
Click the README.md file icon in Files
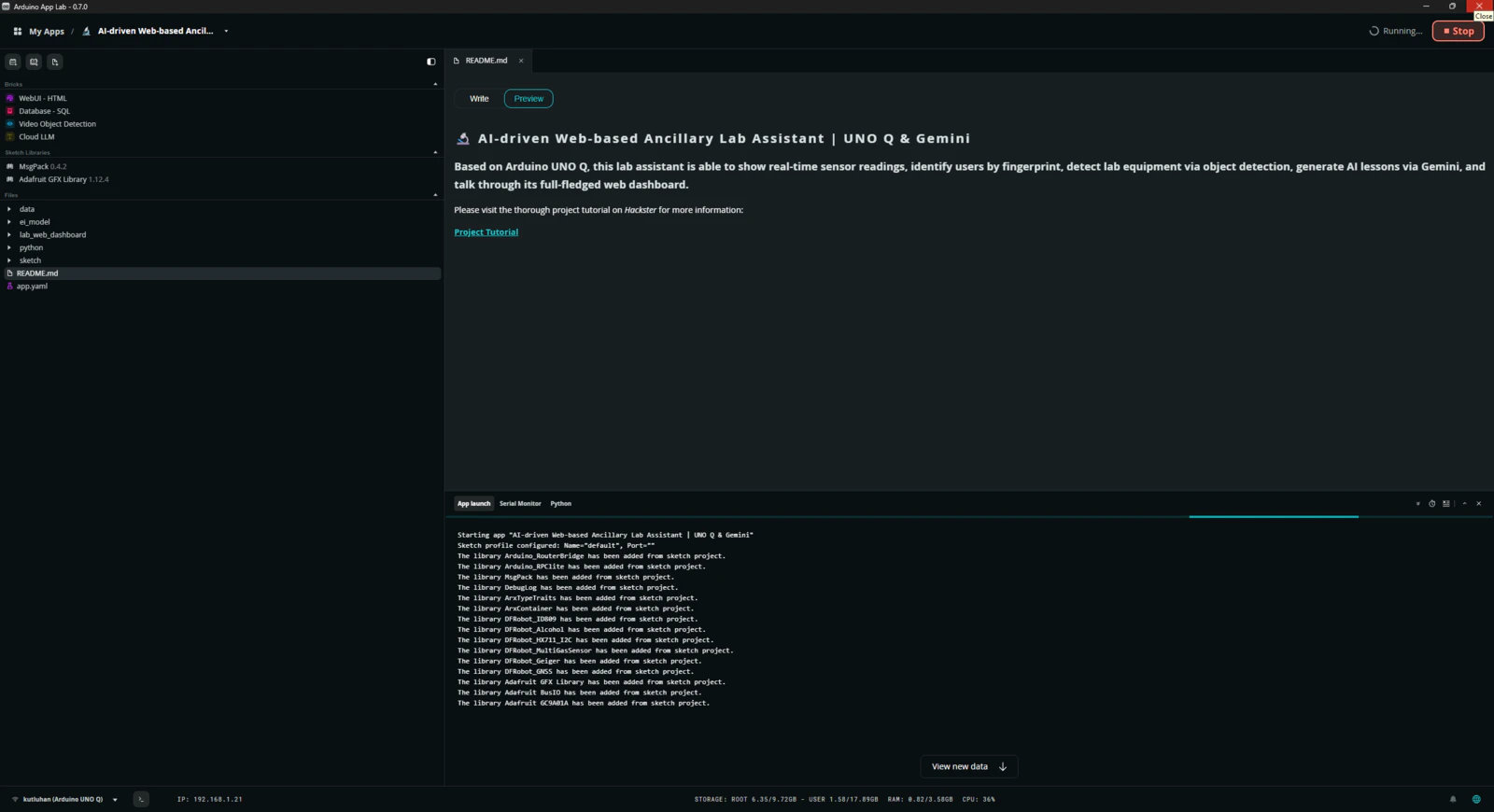point(10,273)
